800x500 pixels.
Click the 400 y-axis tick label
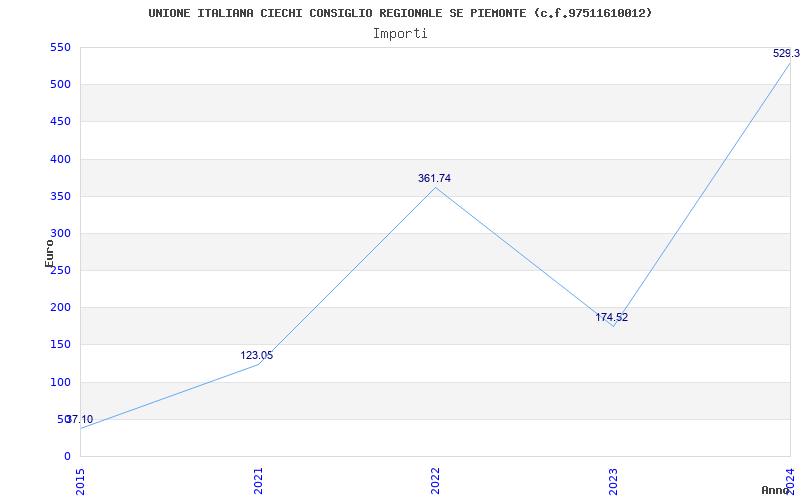tap(60, 159)
